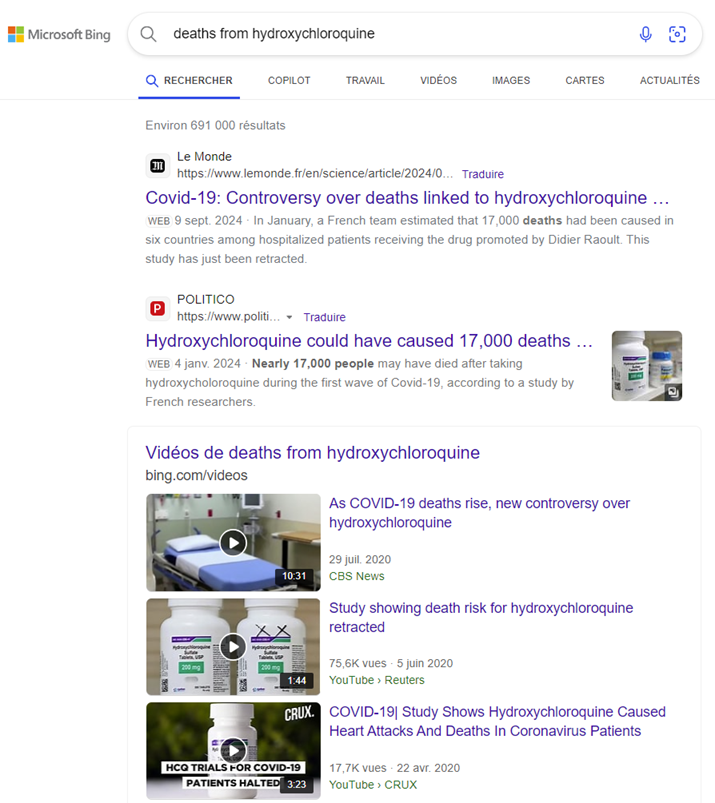This screenshot has width=715, height=803.
Task: Click the 29 juil. 2020 date text
Action: coord(360,559)
